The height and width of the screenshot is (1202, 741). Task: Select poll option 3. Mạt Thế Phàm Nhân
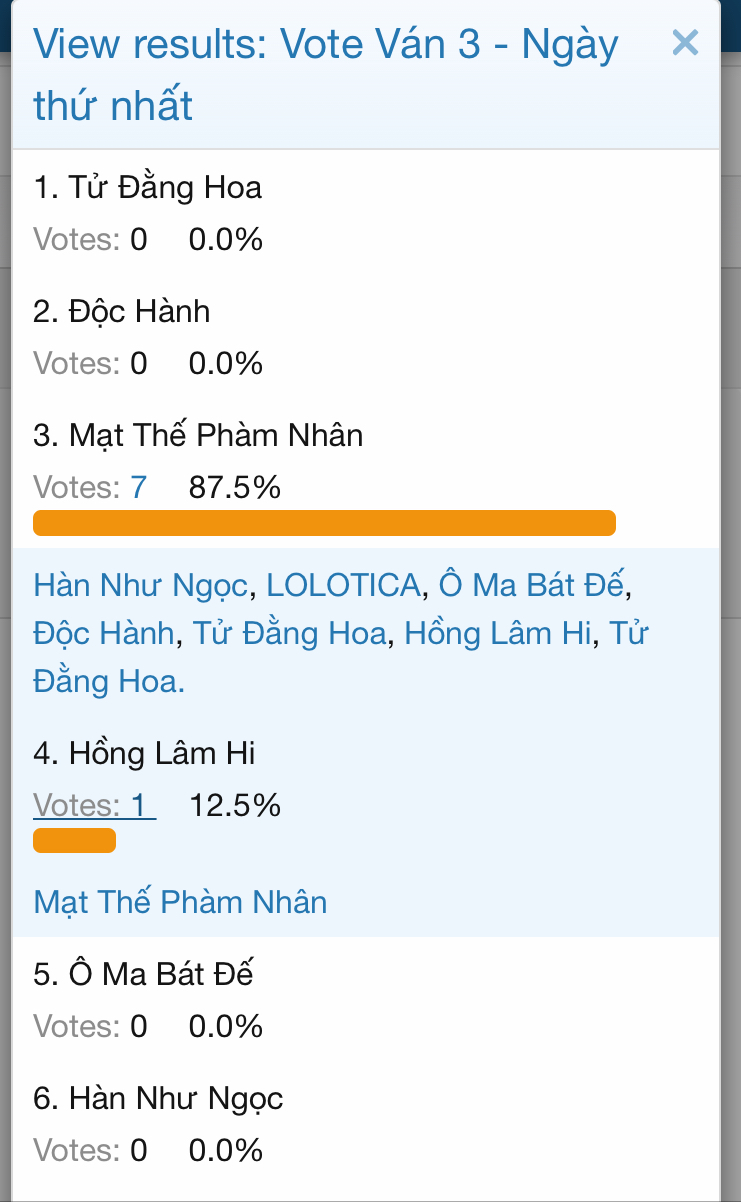coord(198,435)
